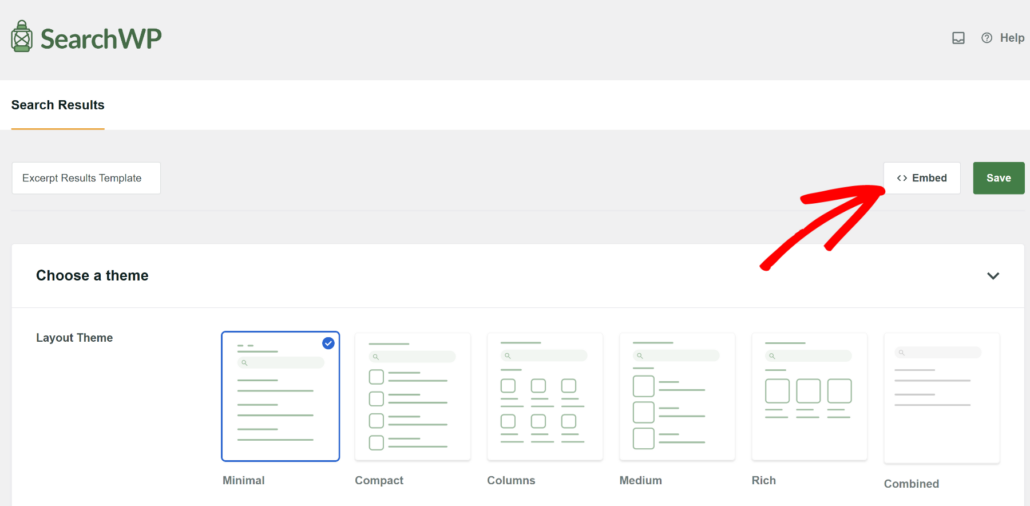1030x506 pixels.
Task: Click the Layout Theme label
Action: [x=74, y=338]
